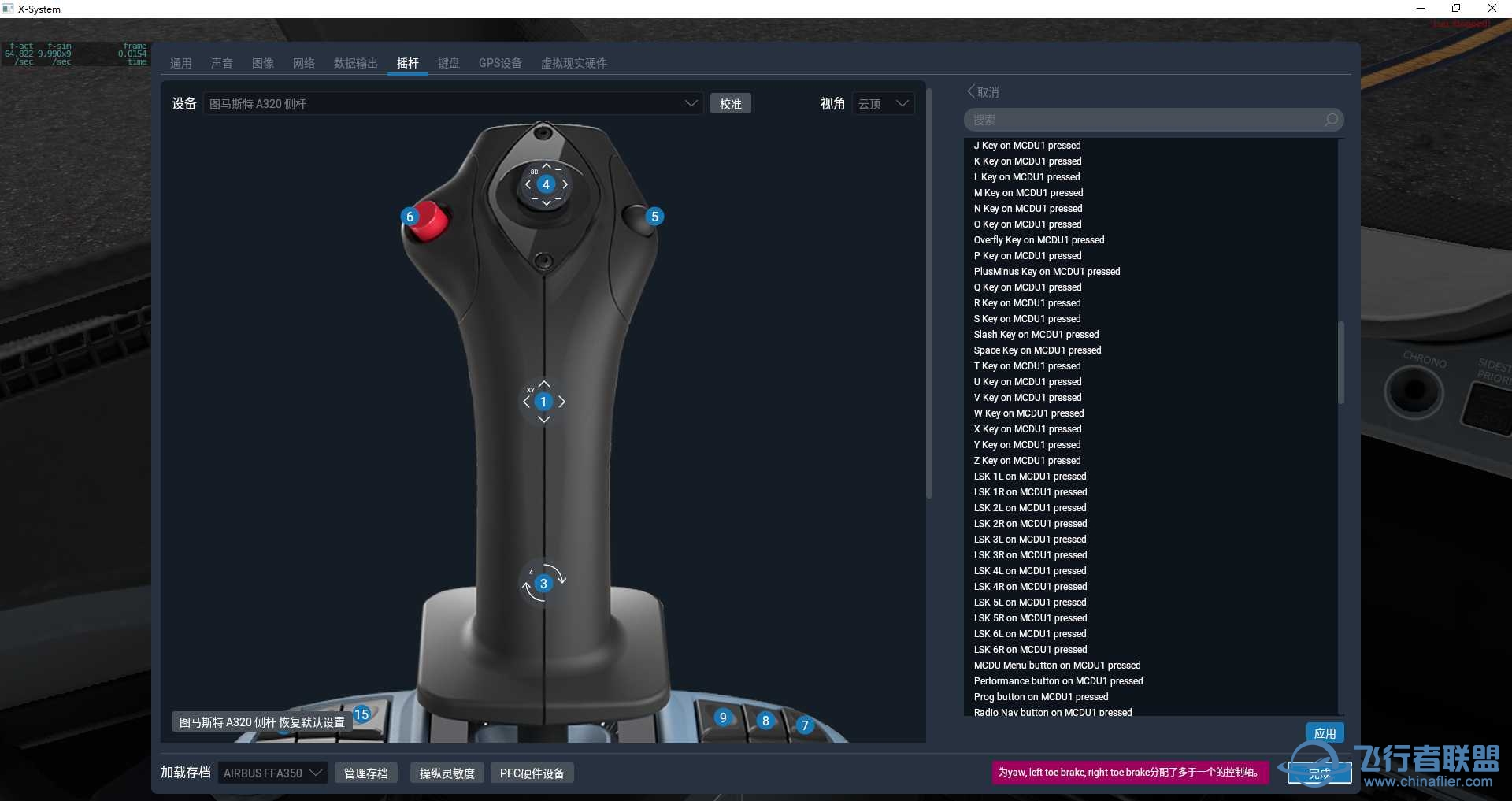
Task: Click the command list scrollbar thumb
Action: tap(1340, 362)
